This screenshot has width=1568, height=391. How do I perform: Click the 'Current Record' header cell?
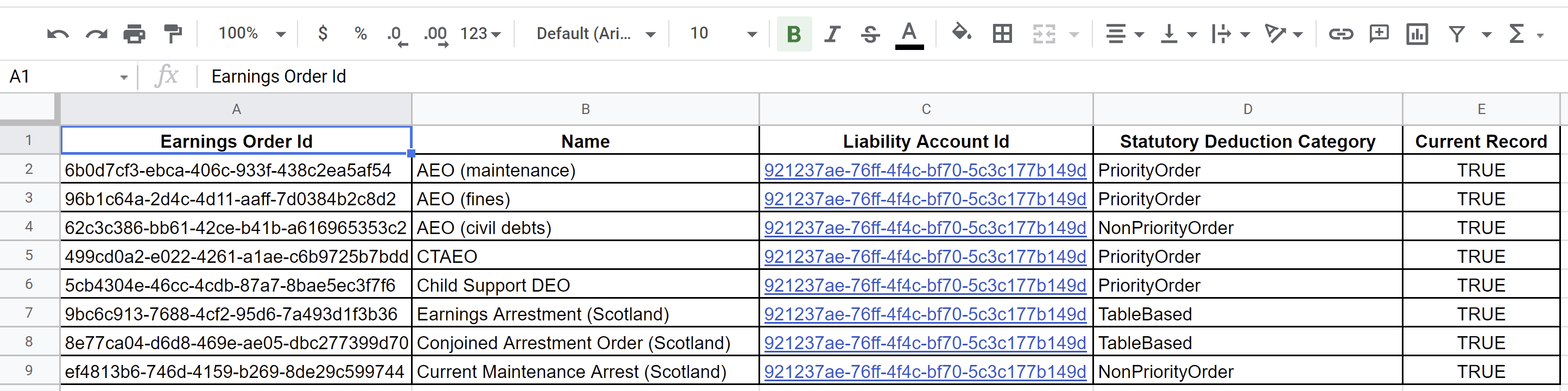click(1481, 141)
